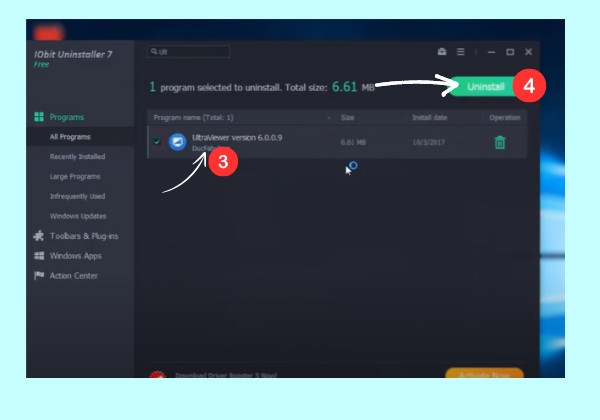
Task: Open Large Programs category
Action: (x=75, y=176)
